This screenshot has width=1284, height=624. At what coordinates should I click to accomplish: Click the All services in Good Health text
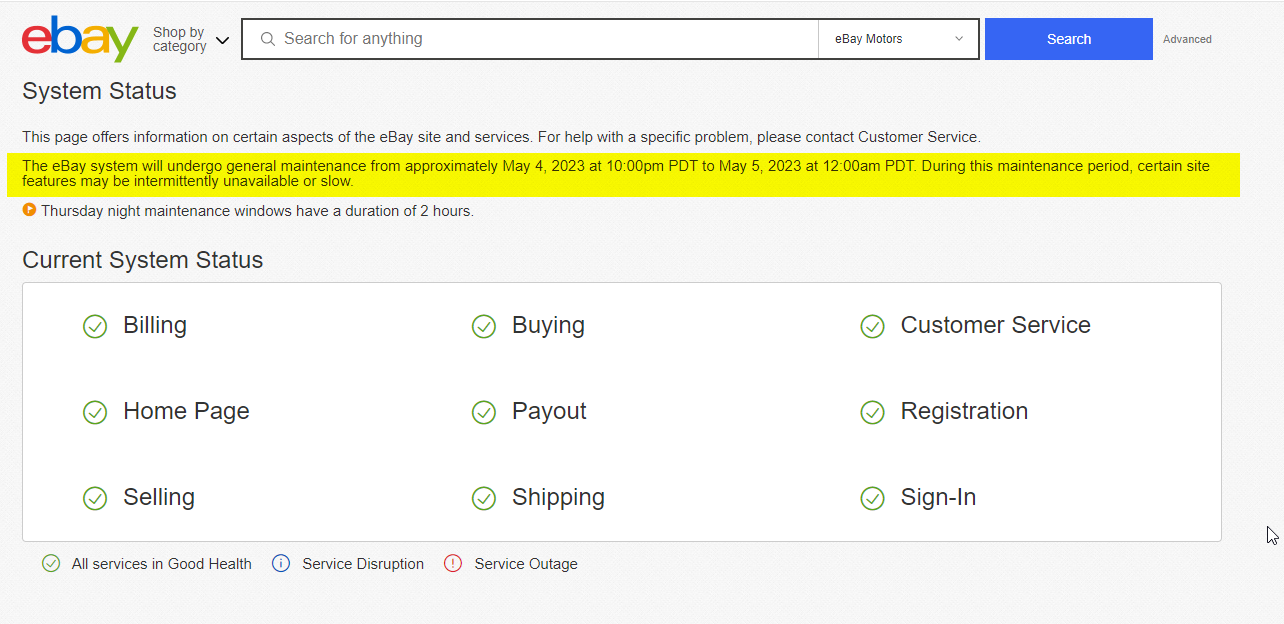pos(162,564)
